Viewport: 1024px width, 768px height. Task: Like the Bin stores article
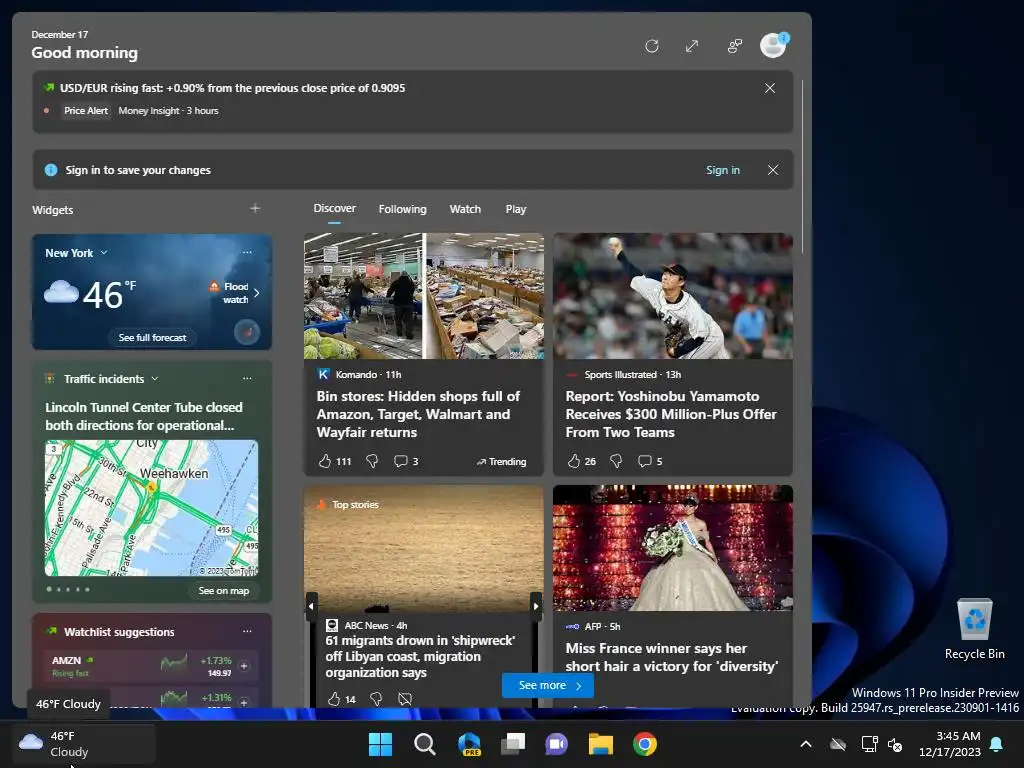coord(325,461)
